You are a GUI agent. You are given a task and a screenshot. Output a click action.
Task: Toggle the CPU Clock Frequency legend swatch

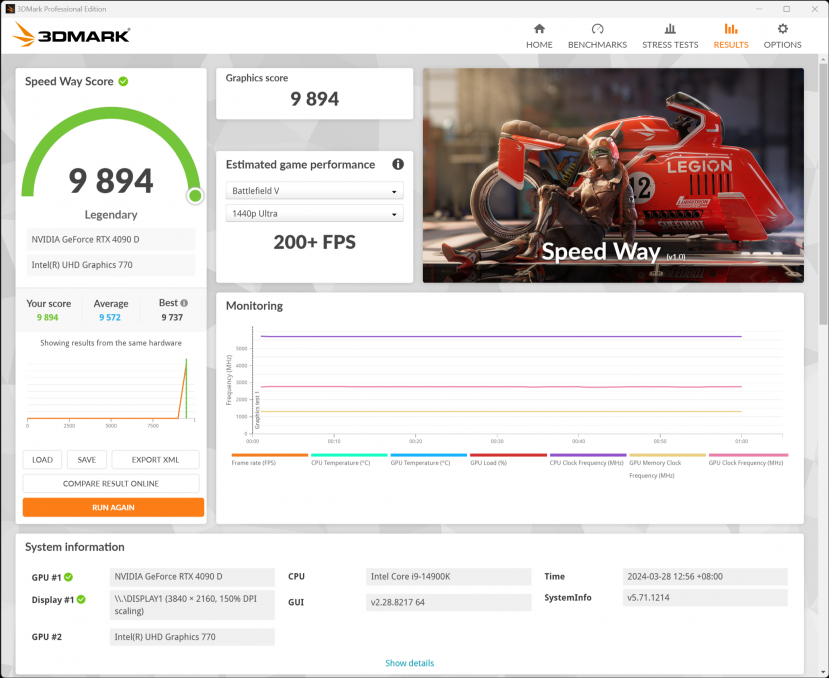click(587, 455)
